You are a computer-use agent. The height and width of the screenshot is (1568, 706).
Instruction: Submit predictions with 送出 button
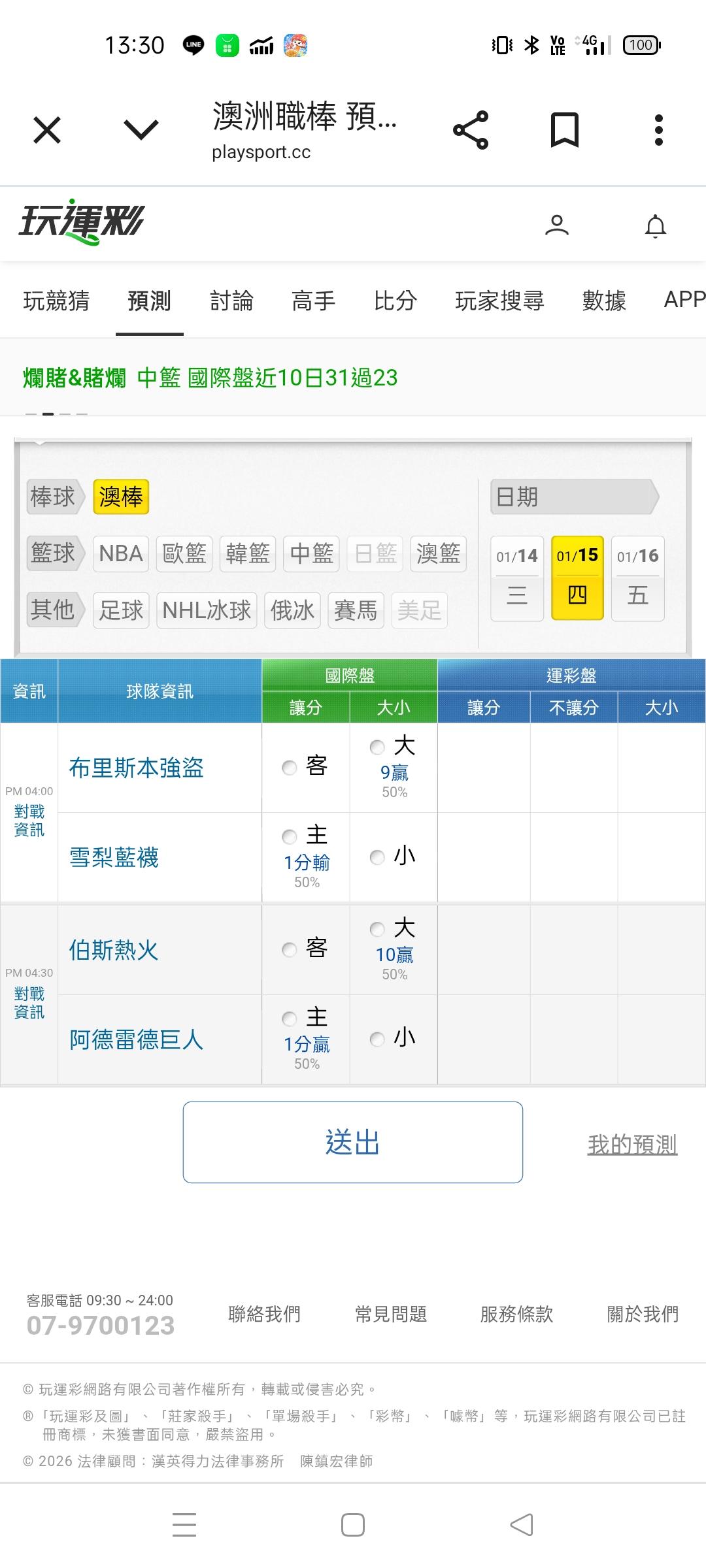[x=353, y=1142]
